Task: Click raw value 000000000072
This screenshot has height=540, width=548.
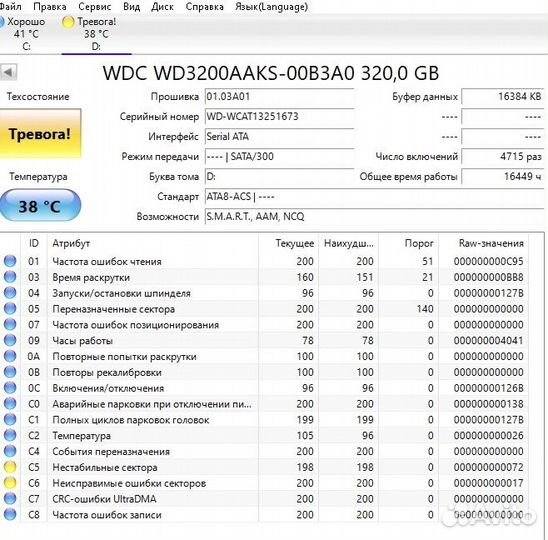Action: coord(488,467)
